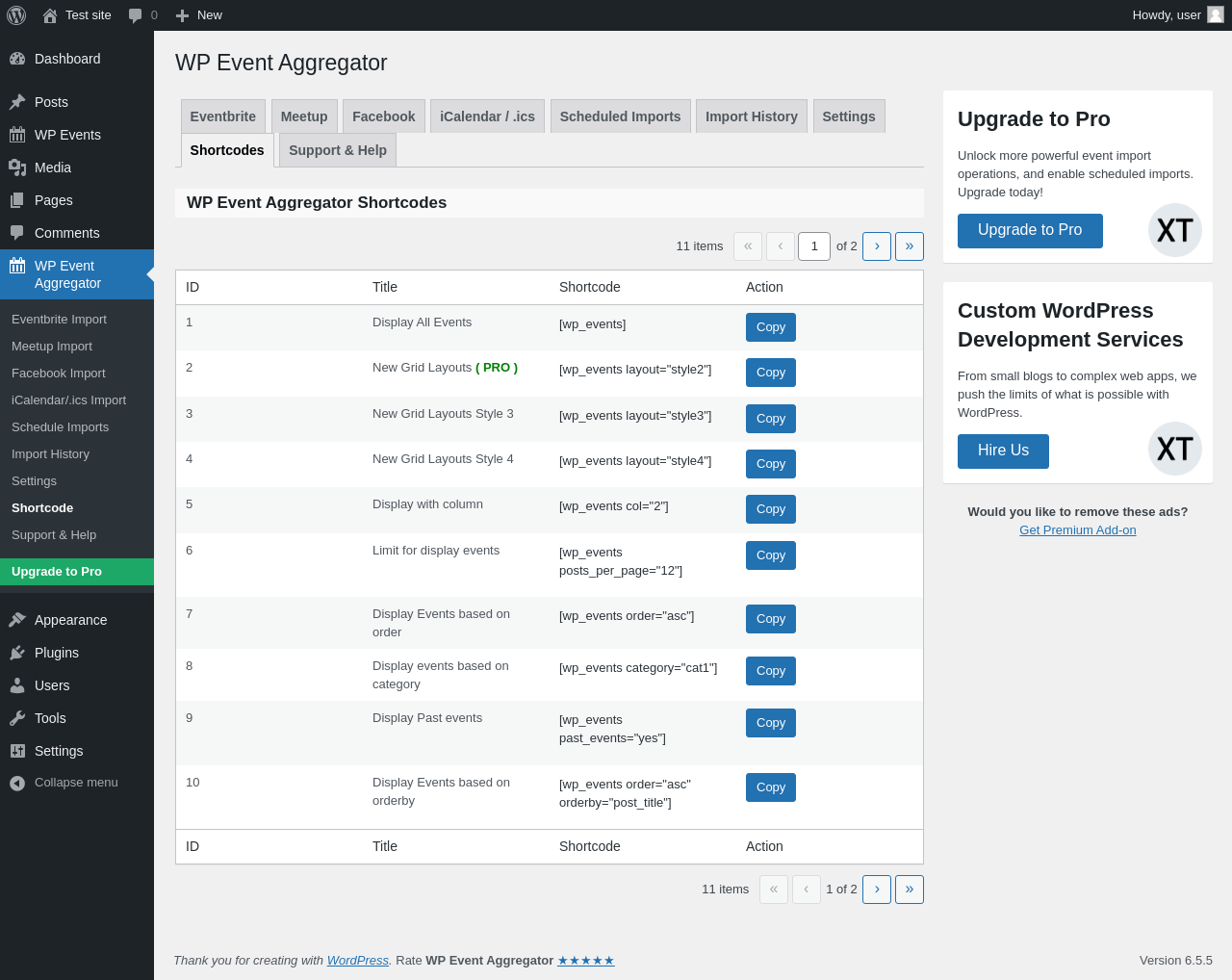Copy the past_events="yes" shortcode
Screen dimensions: 1232x980
click(x=771, y=723)
